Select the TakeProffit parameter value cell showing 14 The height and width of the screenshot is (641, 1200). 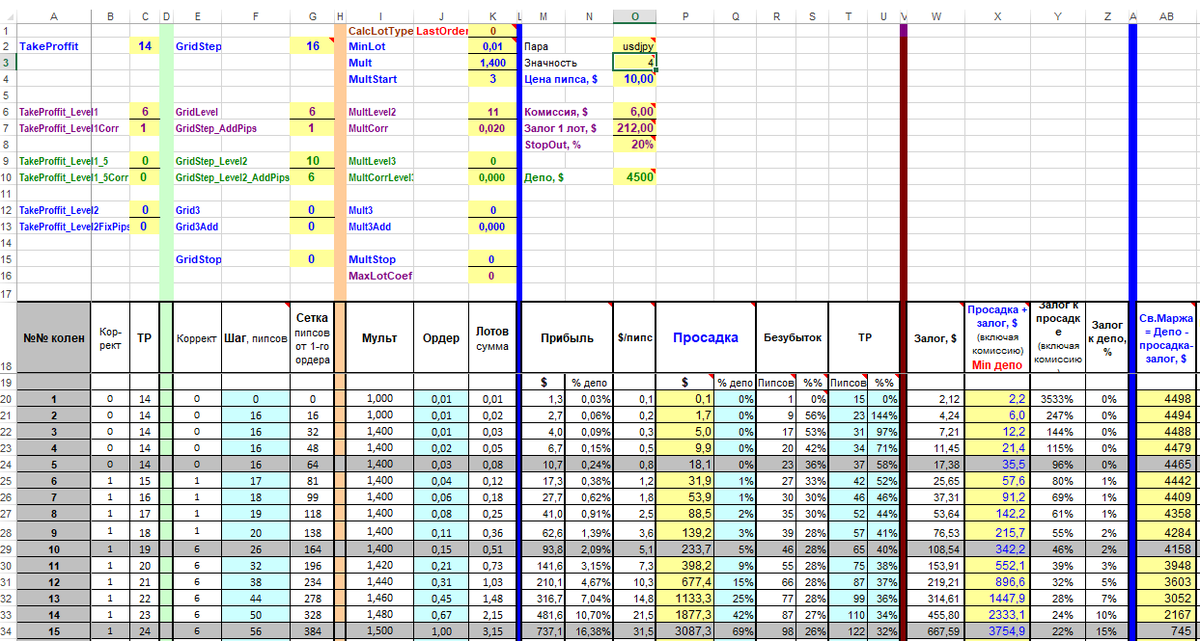click(145, 46)
